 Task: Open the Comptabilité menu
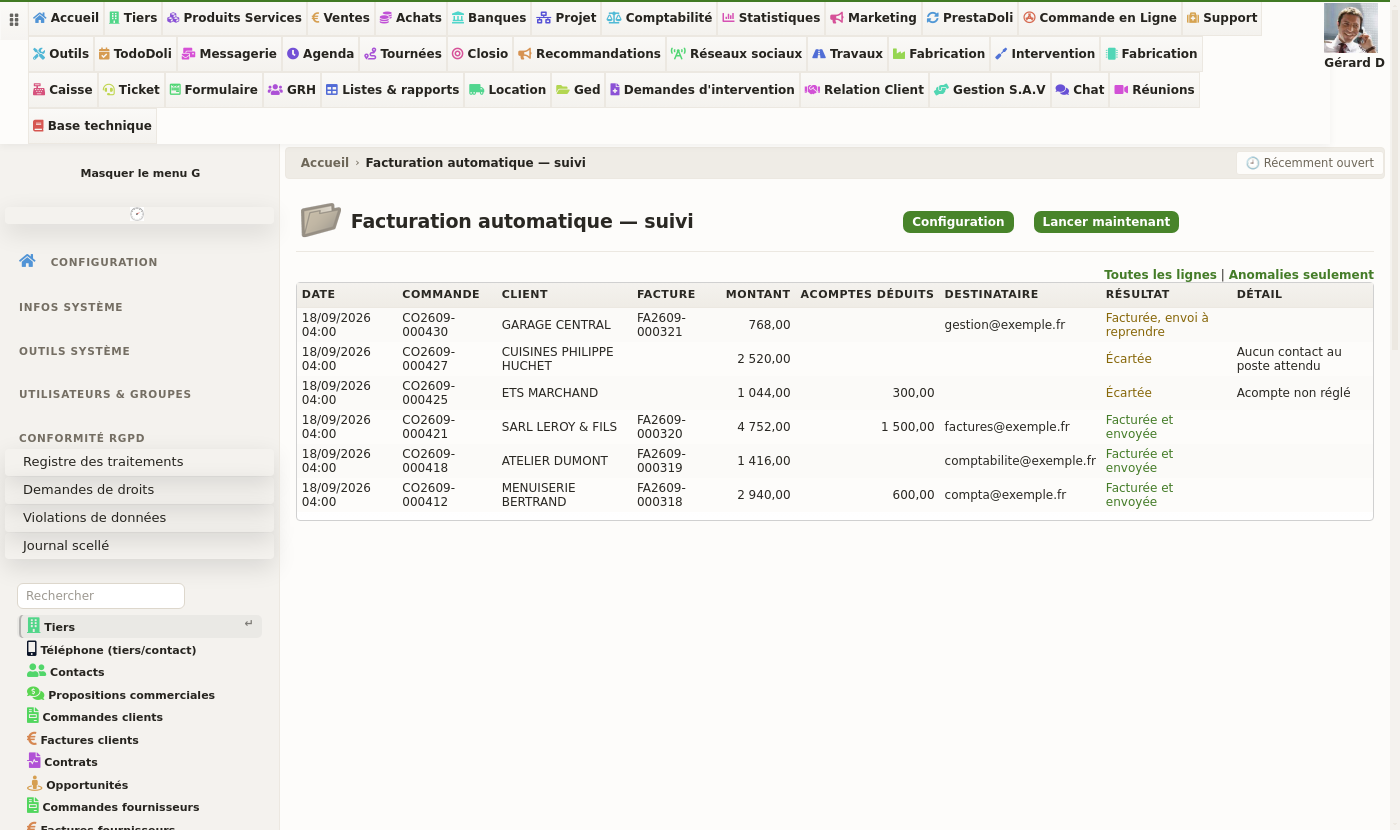coord(659,18)
